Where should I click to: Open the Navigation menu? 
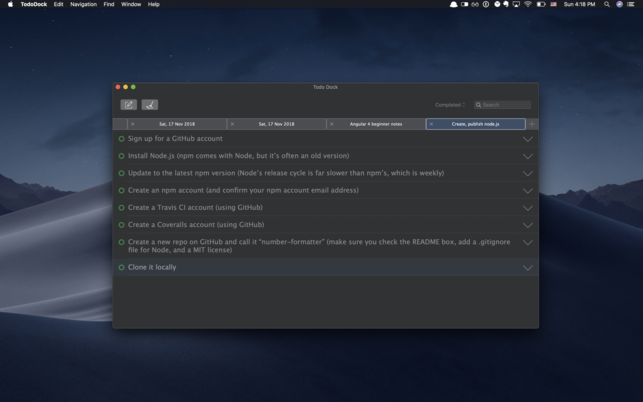(x=83, y=4)
